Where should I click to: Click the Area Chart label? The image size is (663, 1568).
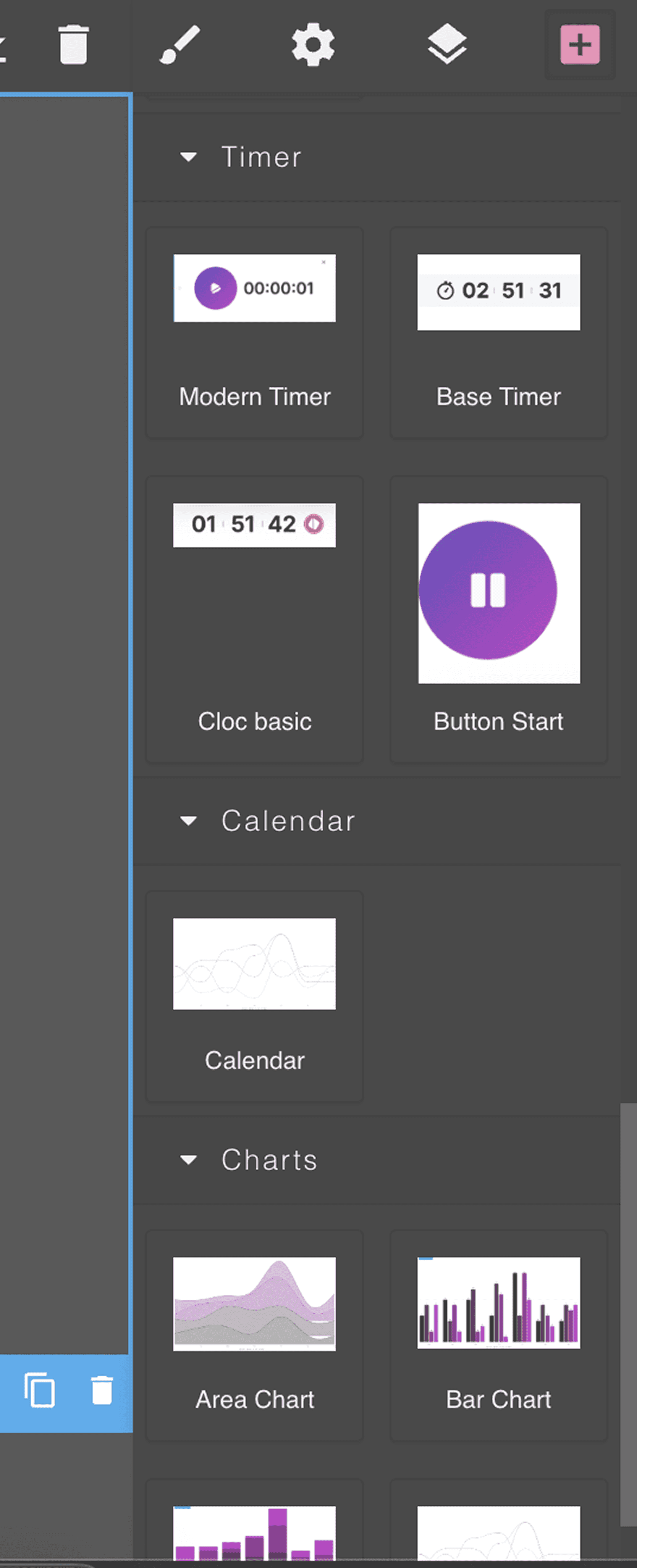click(254, 1400)
